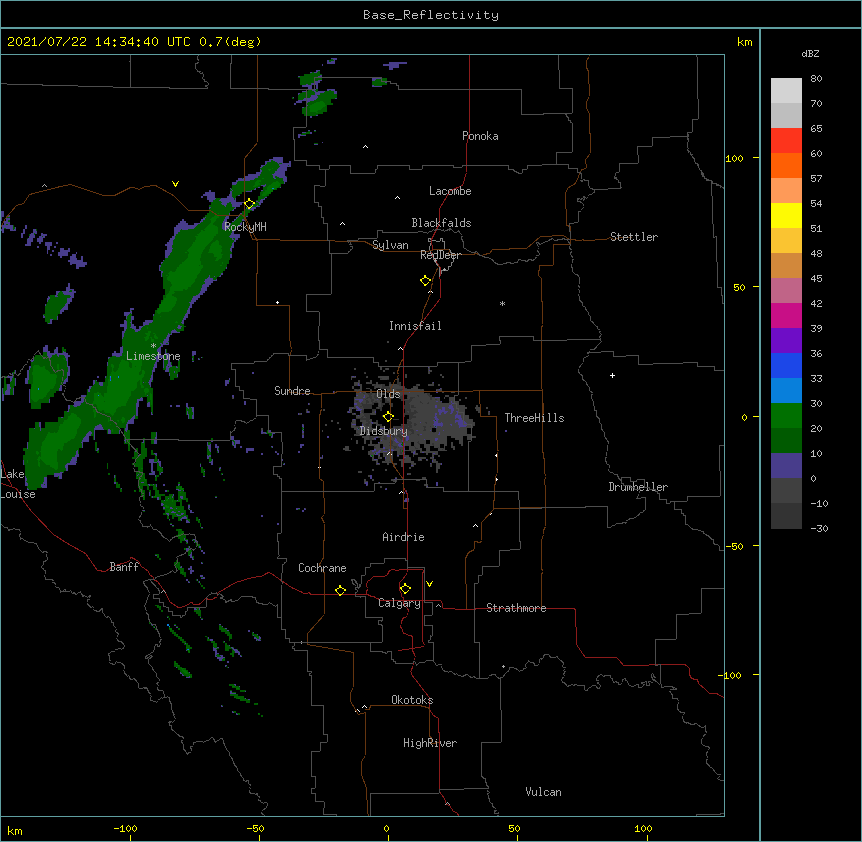Select the indigo 10 dBZ legend swatch
Image resolution: width=862 pixels, height=842 pixels.
pyautogui.click(x=786, y=466)
